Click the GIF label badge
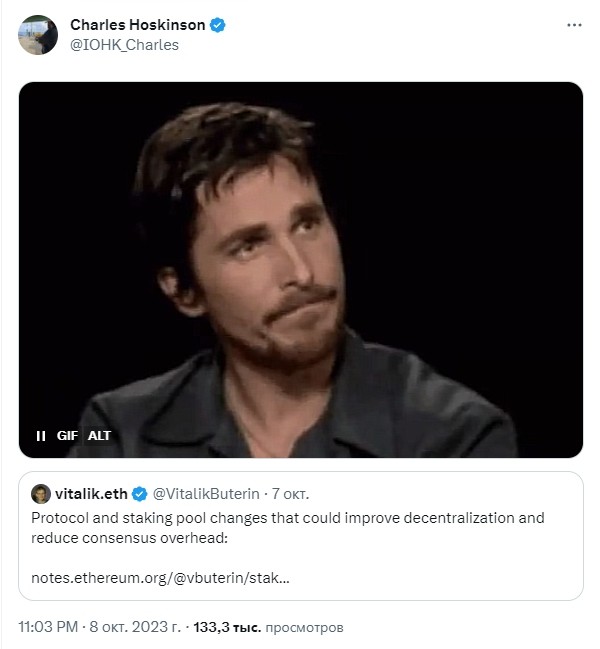 [67, 436]
